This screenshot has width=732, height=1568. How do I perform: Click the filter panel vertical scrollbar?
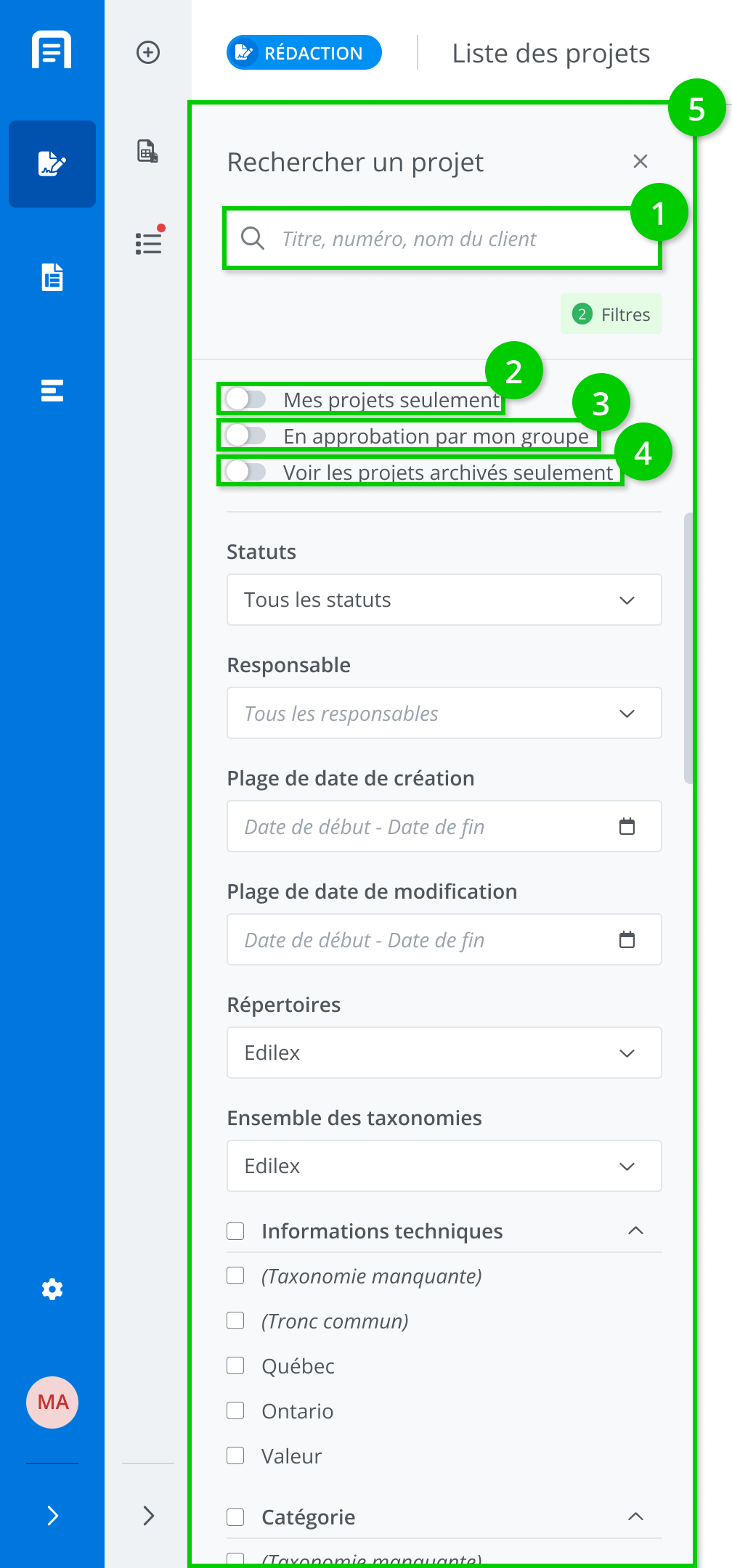click(x=688, y=648)
